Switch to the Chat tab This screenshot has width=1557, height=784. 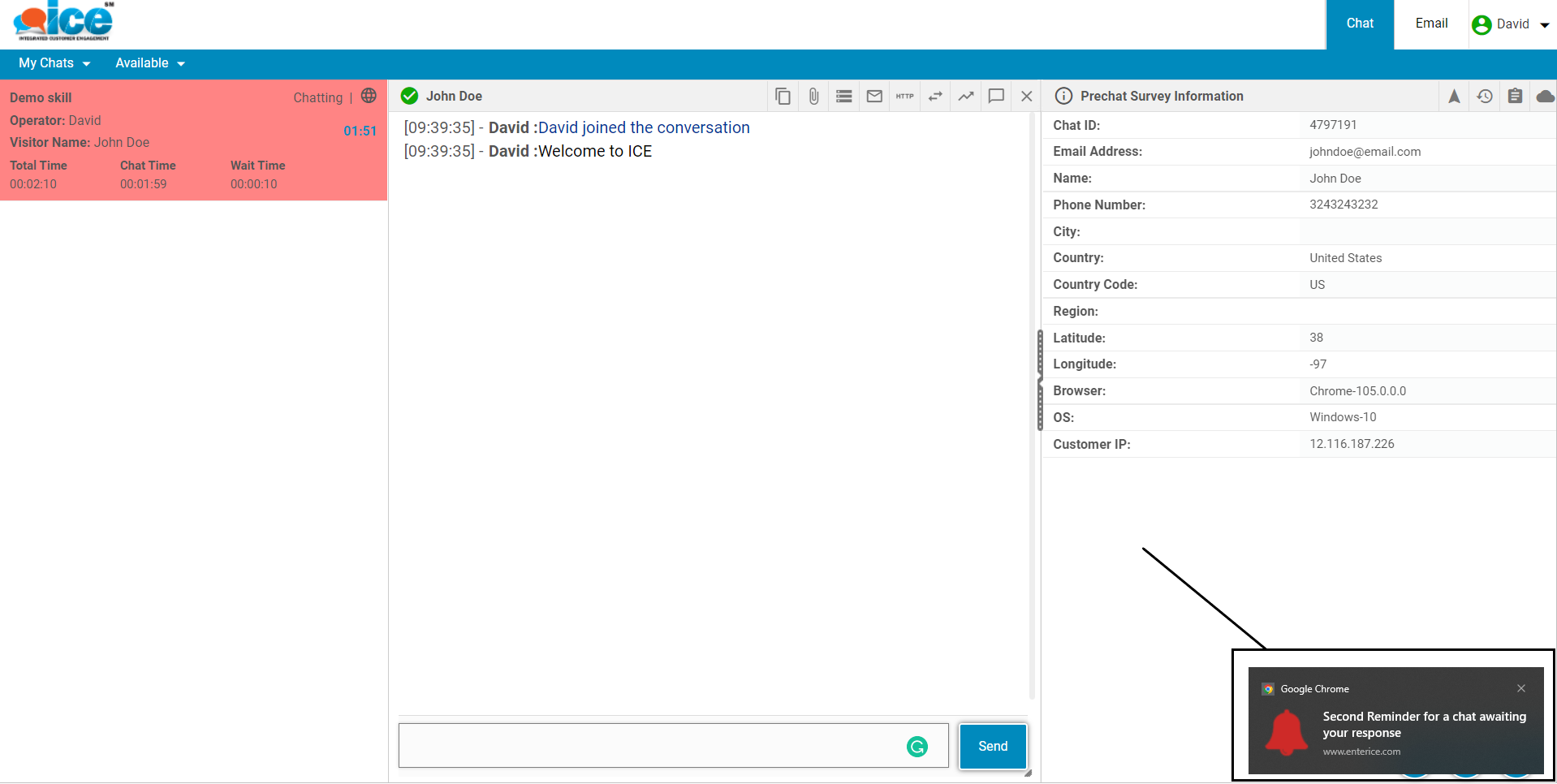pos(1360,24)
